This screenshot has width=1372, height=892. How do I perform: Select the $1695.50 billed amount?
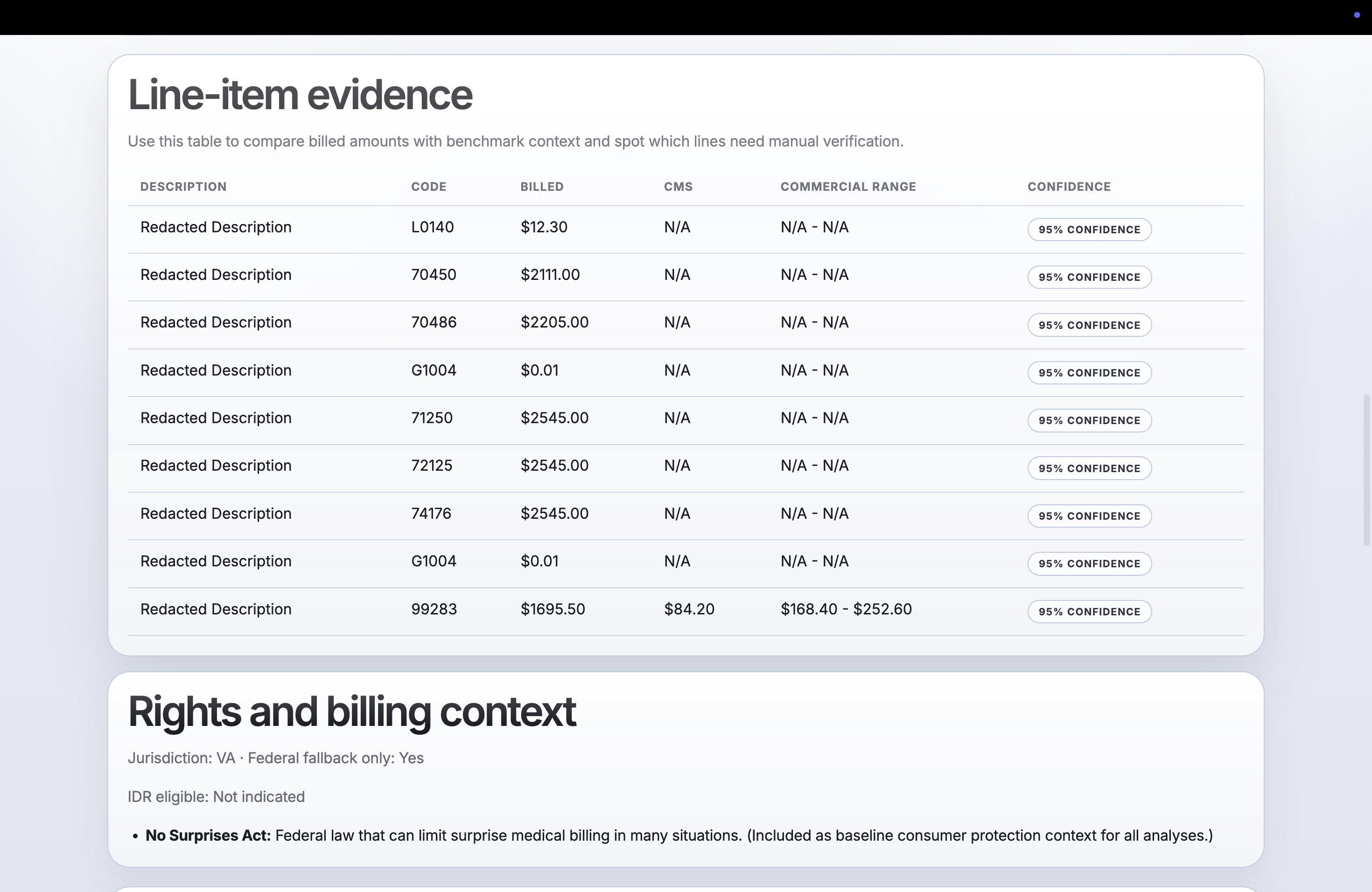coord(552,609)
